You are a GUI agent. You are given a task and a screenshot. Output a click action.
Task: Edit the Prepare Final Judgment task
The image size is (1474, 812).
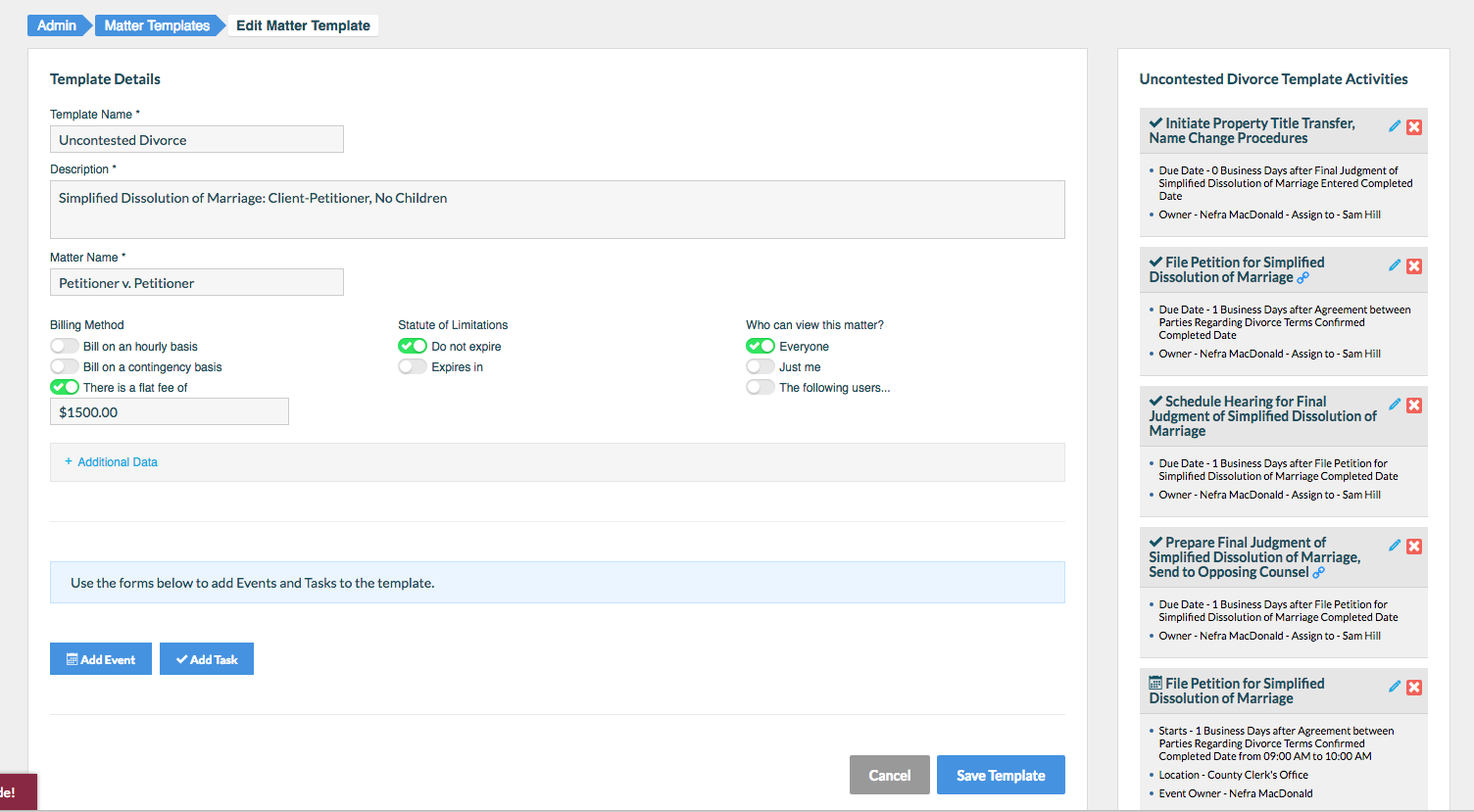point(1395,546)
